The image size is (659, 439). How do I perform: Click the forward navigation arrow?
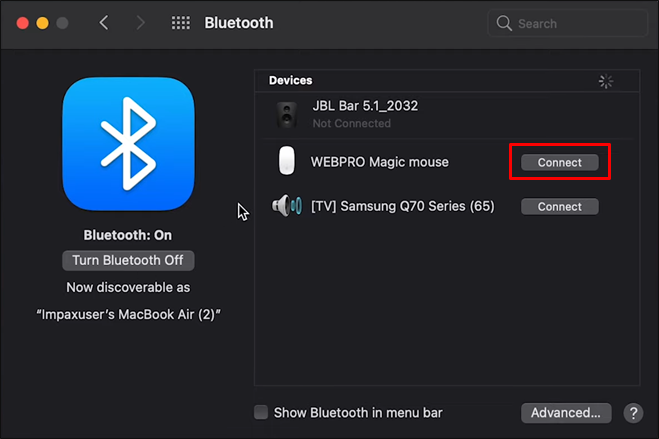pos(141,23)
